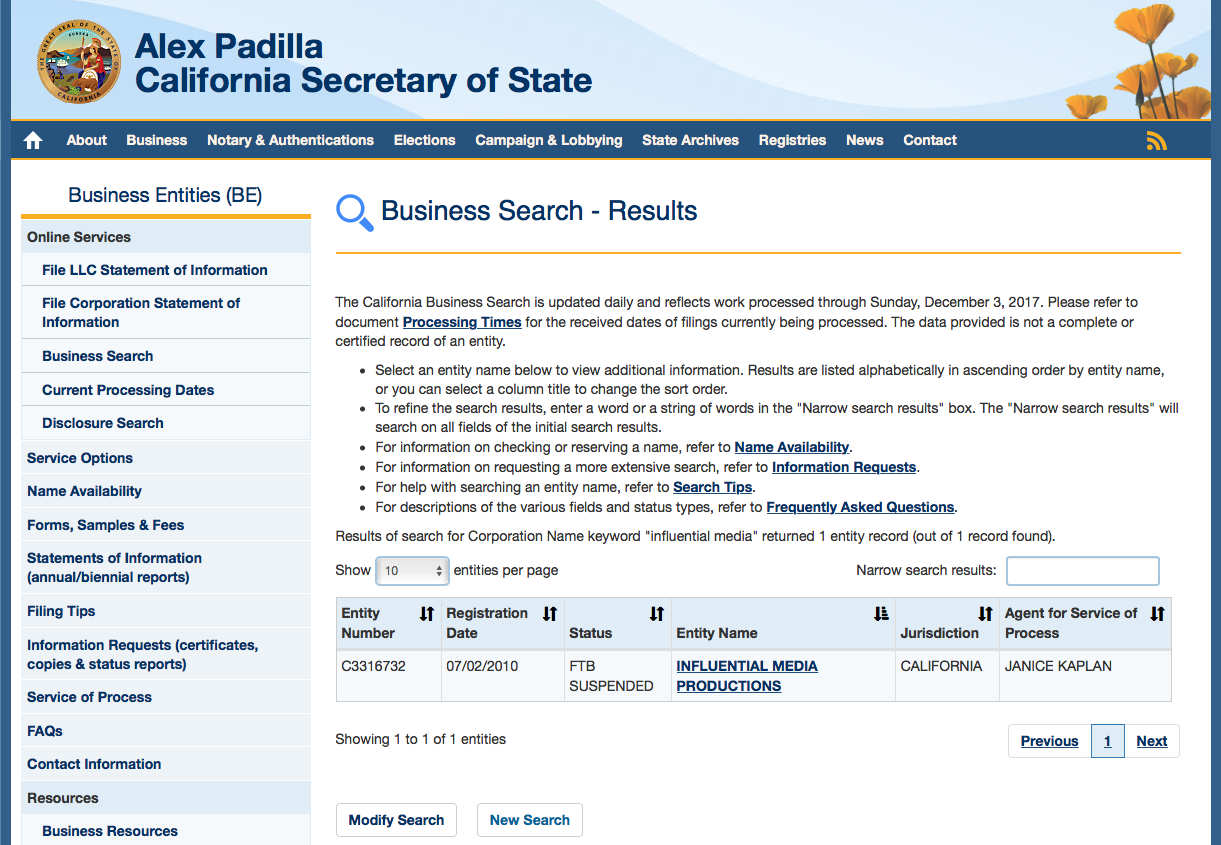Sort by Agent for Service of Process

coord(1157,614)
